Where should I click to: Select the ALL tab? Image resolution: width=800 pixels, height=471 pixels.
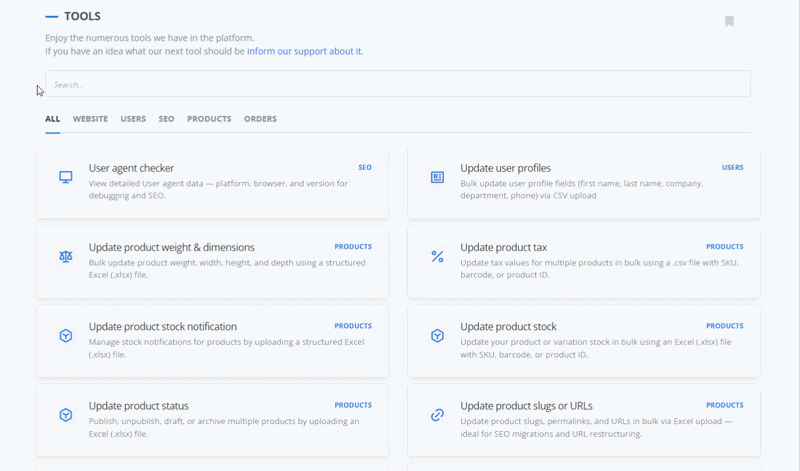(53, 119)
